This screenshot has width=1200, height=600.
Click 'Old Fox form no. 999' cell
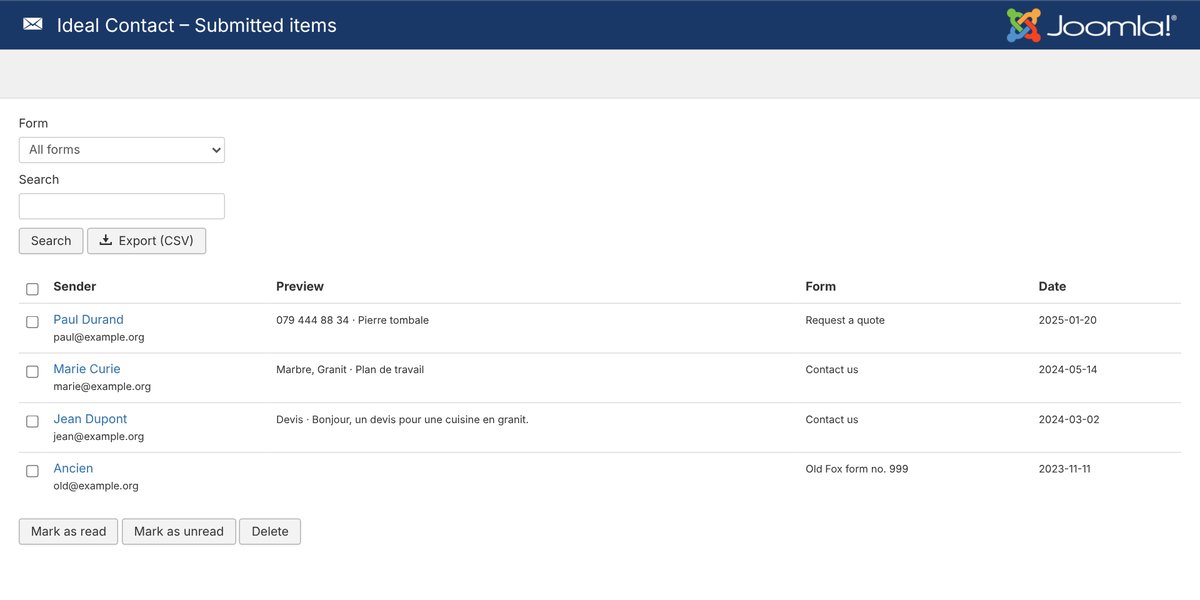[x=857, y=468]
